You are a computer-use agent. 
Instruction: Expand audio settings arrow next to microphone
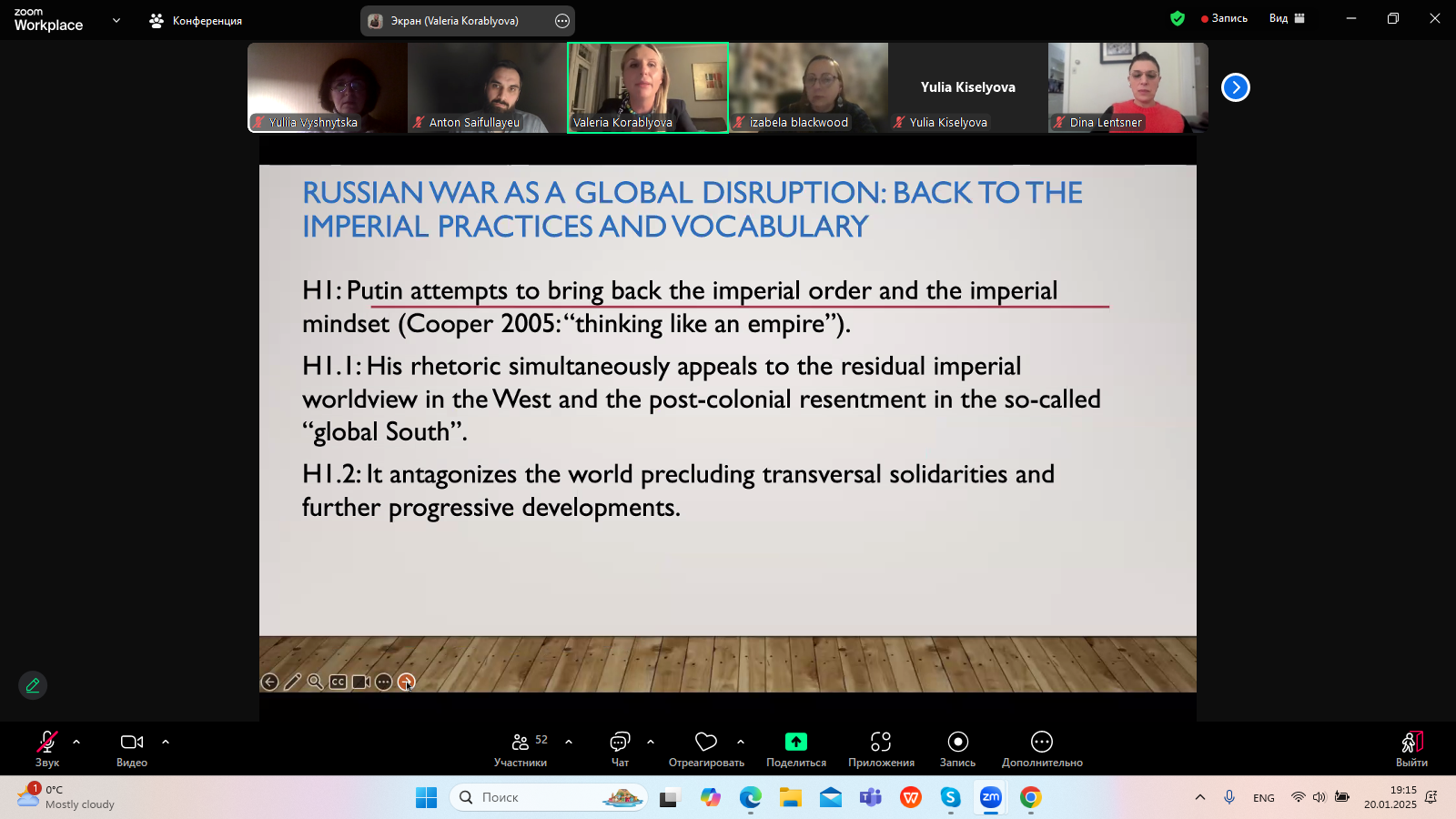coord(76,742)
